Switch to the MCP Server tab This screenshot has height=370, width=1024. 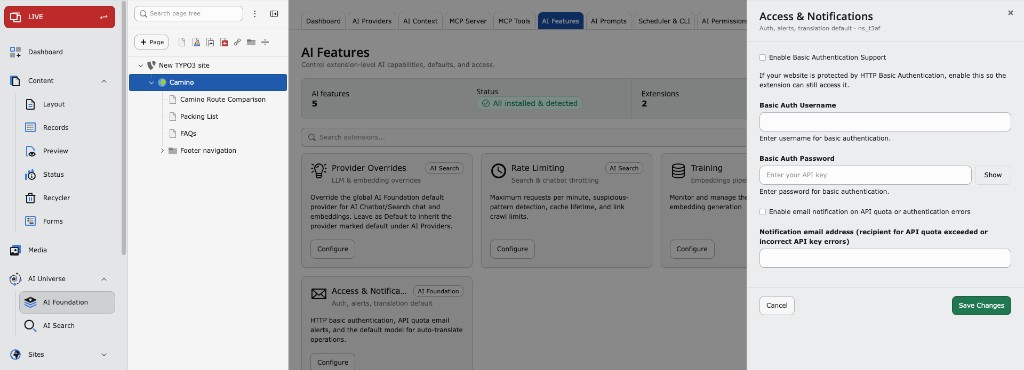(x=468, y=21)
